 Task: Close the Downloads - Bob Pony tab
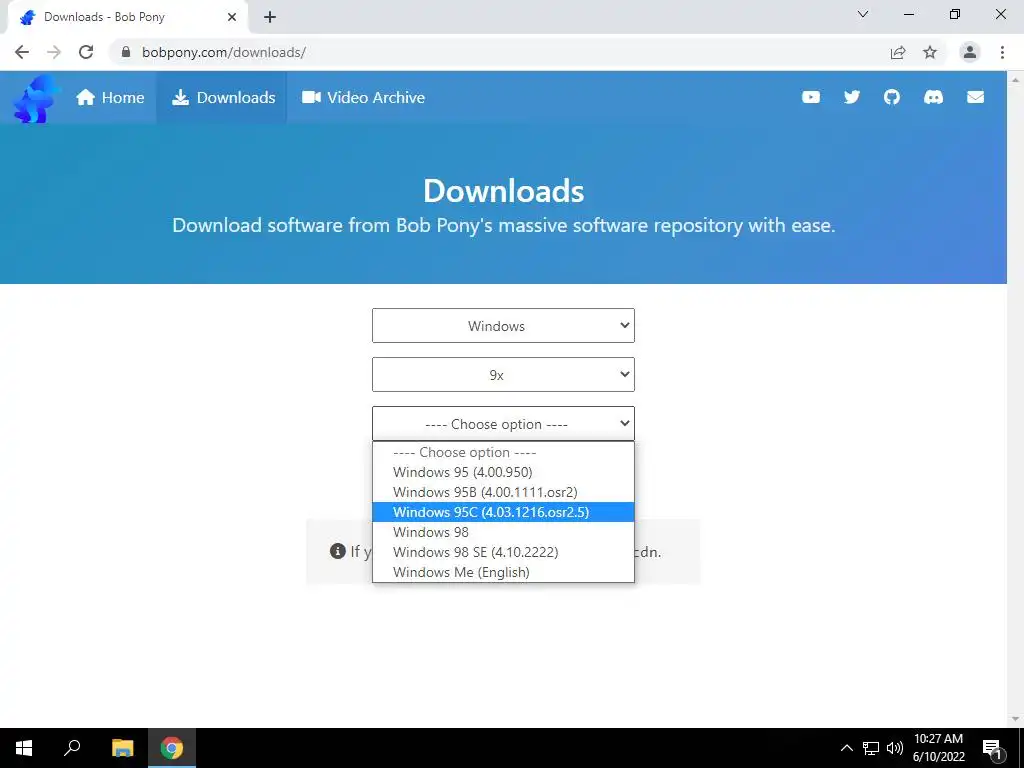coord(232,17)
